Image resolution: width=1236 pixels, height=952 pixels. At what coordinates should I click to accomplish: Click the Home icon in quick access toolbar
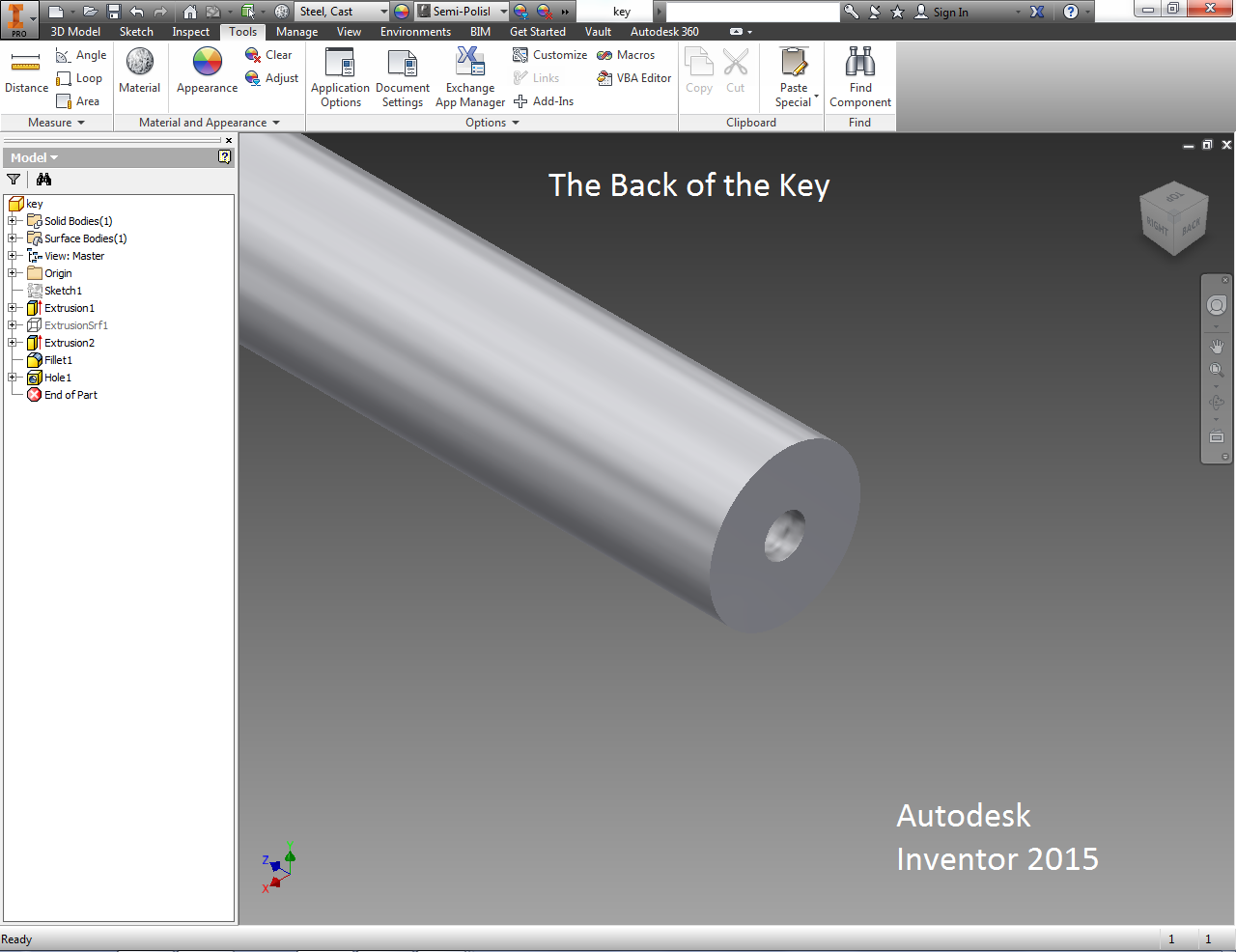pyautogui.click(x=190, y=12)
